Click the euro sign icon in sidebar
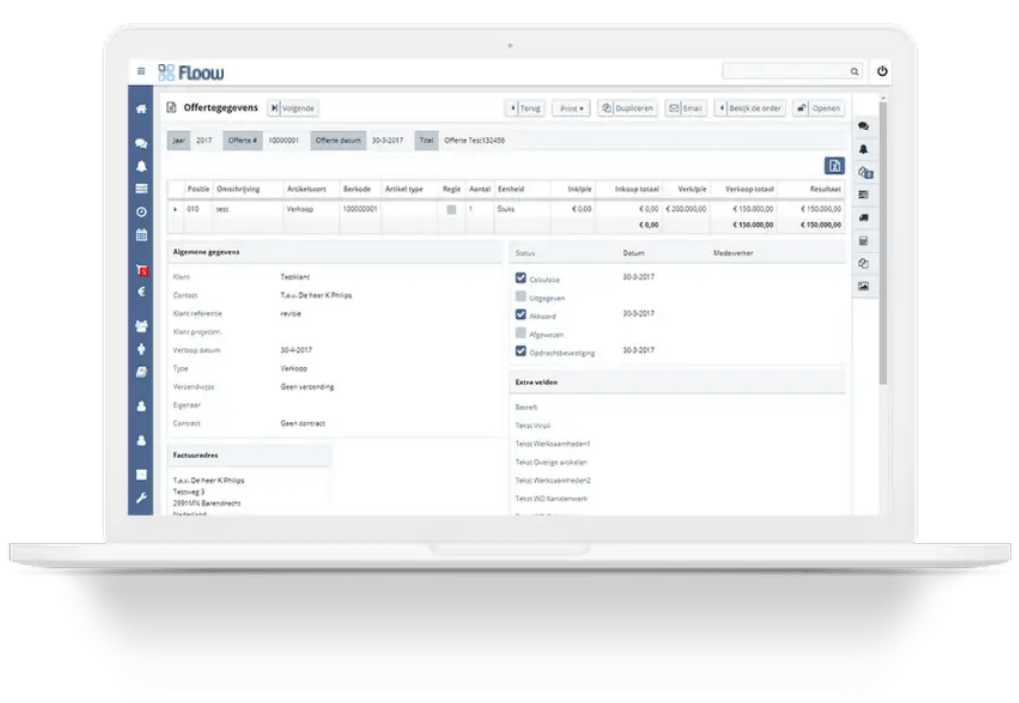The height and width of the screenshot is (703, 1019). point(141,293)
